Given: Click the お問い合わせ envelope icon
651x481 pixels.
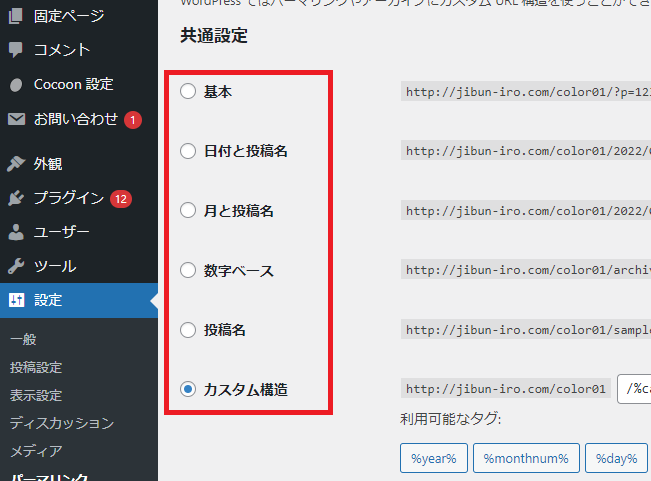Looking at the screenshot, I should coord(16,120).
